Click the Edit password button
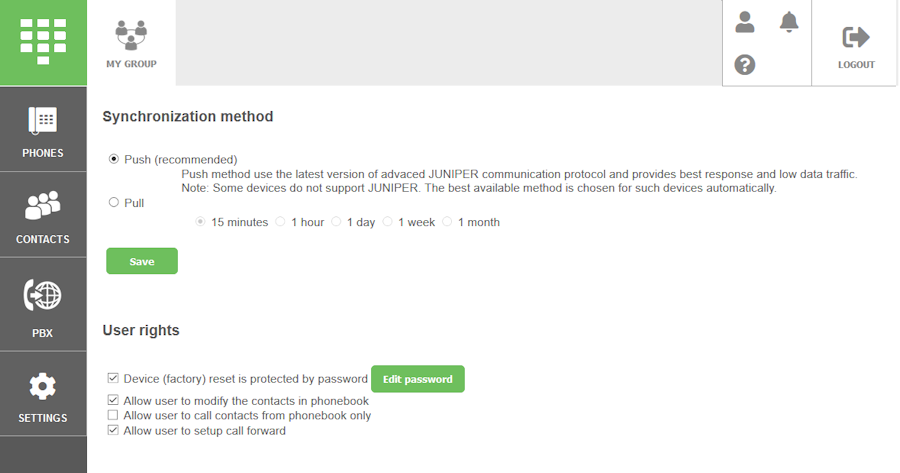900x473 pixels. point(417,379)
